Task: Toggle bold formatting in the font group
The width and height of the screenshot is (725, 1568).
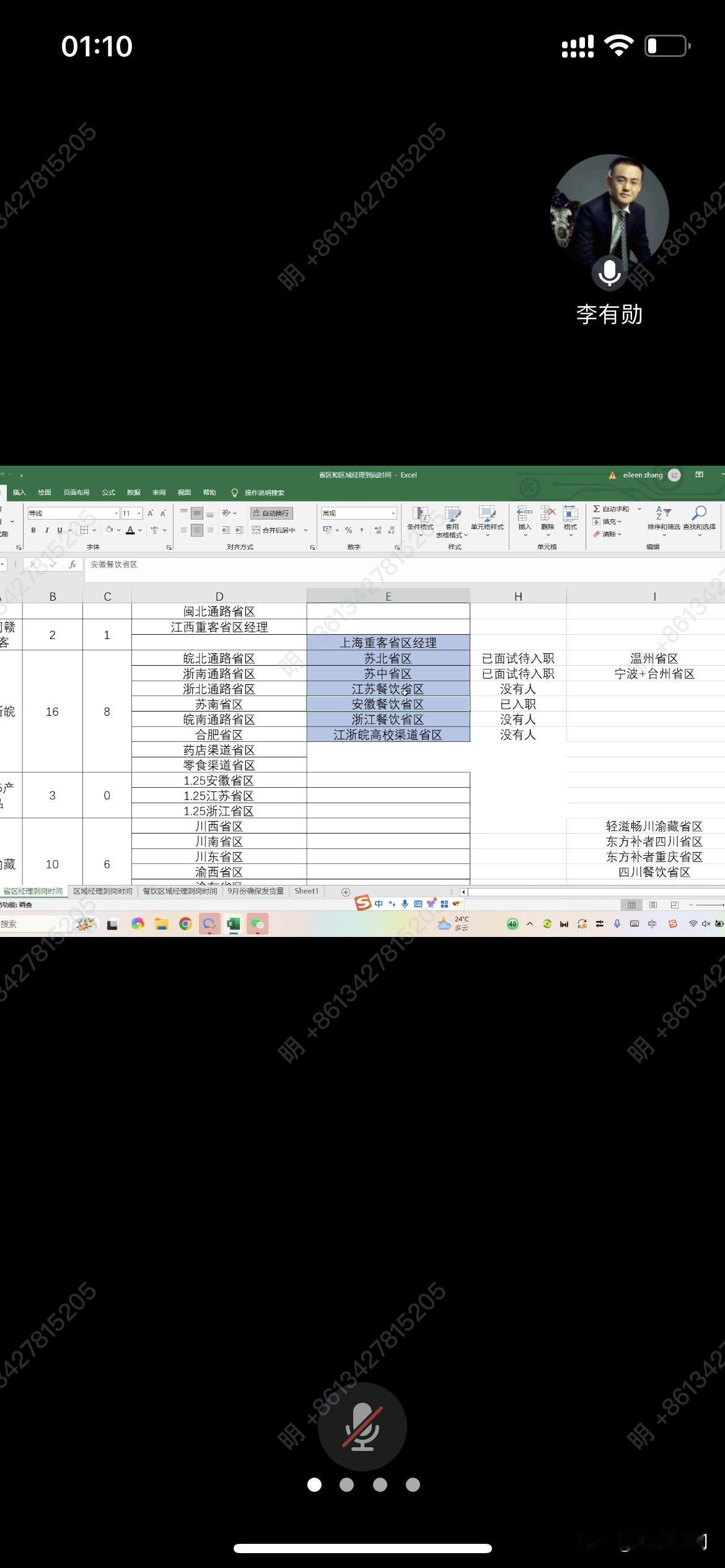Action: (x=33, y=530)
